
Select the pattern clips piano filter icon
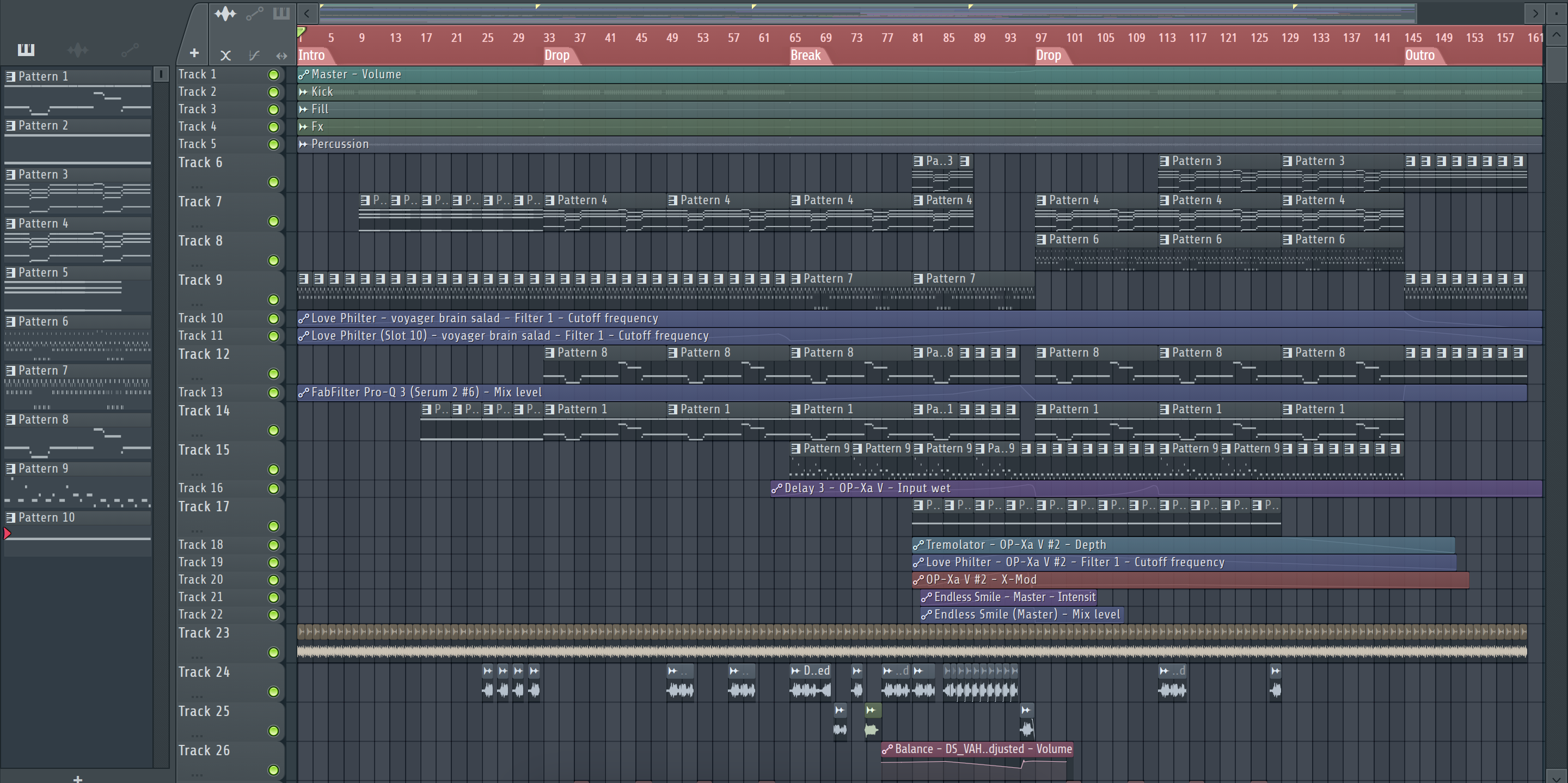[281, 13]
